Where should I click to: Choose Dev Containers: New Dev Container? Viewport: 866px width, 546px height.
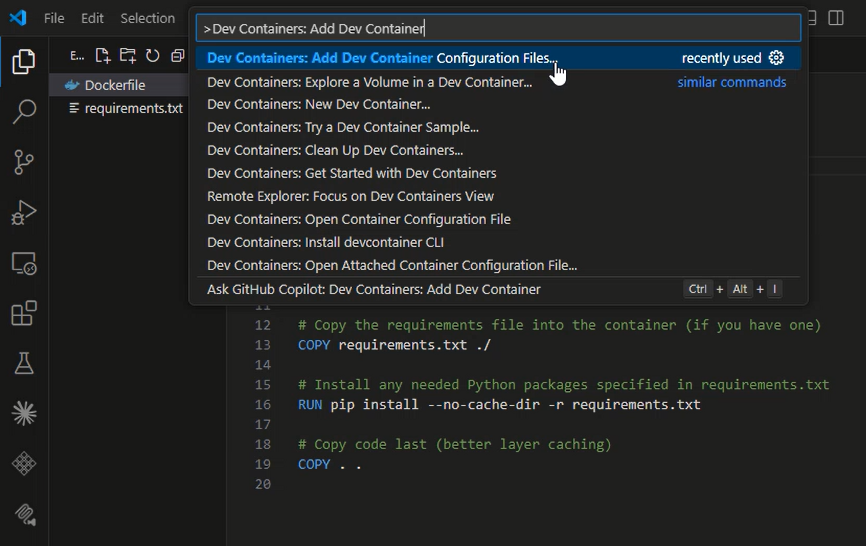(498, 104)
